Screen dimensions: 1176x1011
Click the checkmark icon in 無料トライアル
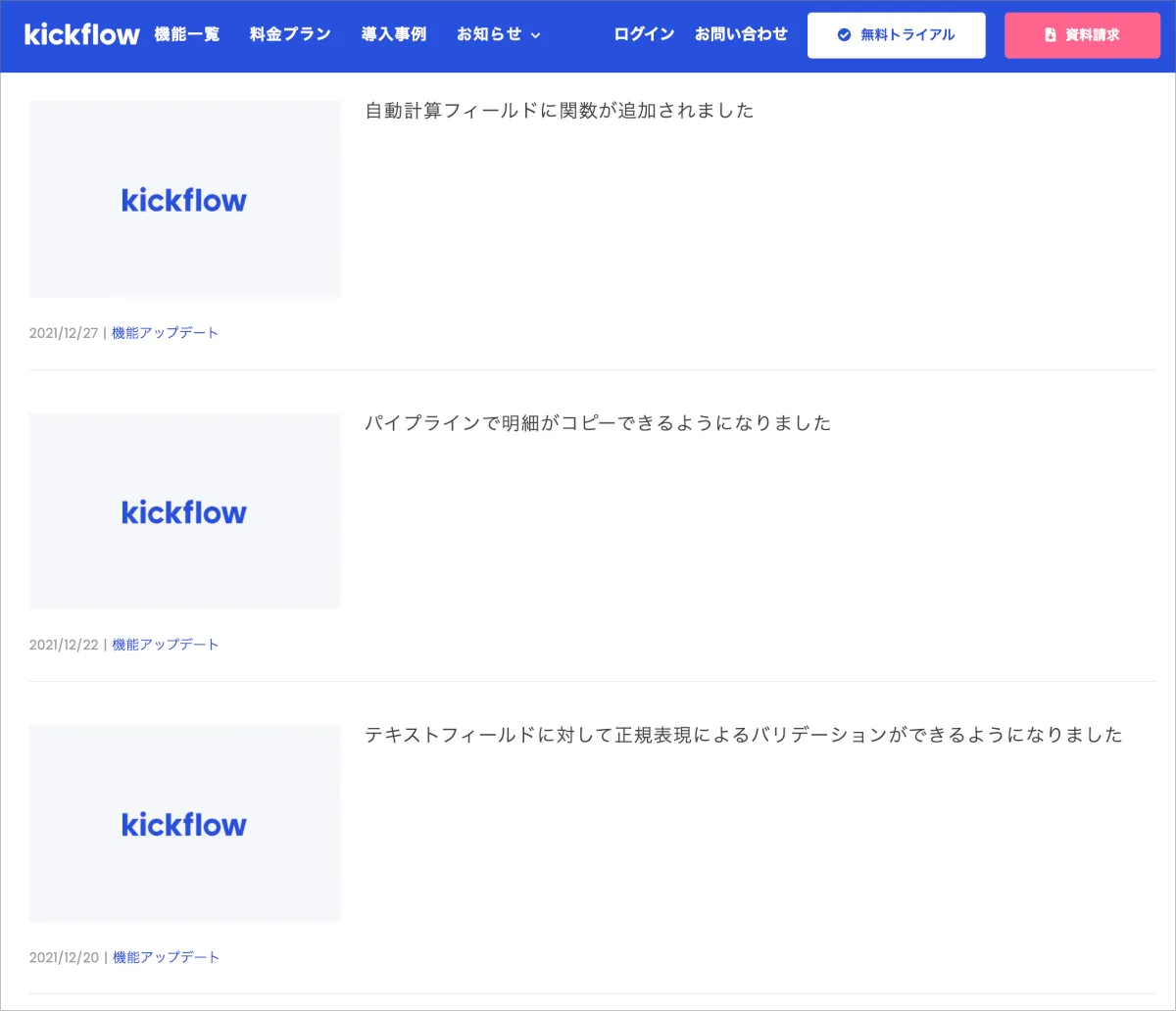844,35
